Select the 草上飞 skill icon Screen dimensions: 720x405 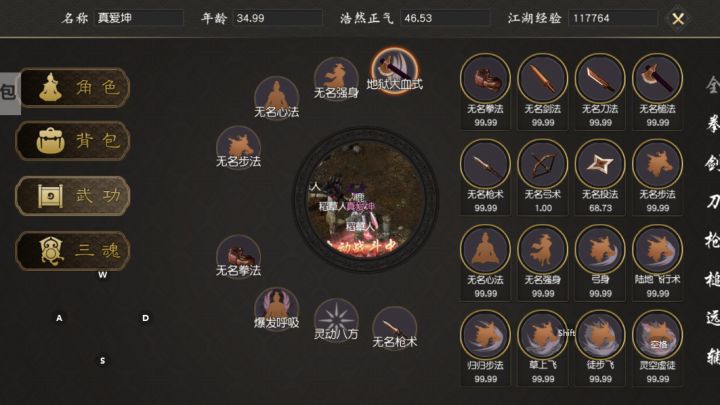(x=543, y=335)
